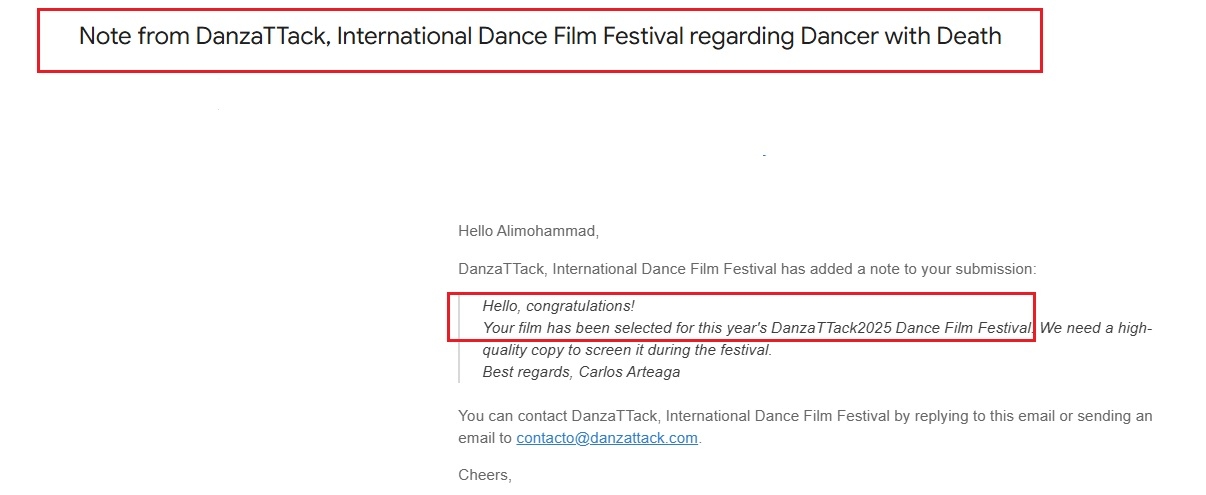Click the 'We need a high-' text
This screenshot has width=1206, height=495.
1096,328
